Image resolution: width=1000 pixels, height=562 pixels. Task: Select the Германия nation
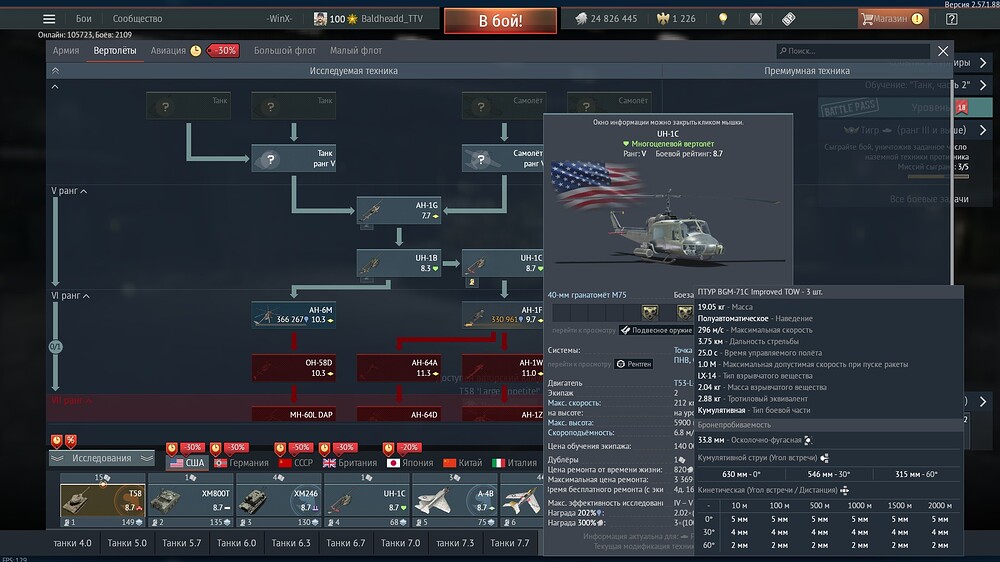242,462
